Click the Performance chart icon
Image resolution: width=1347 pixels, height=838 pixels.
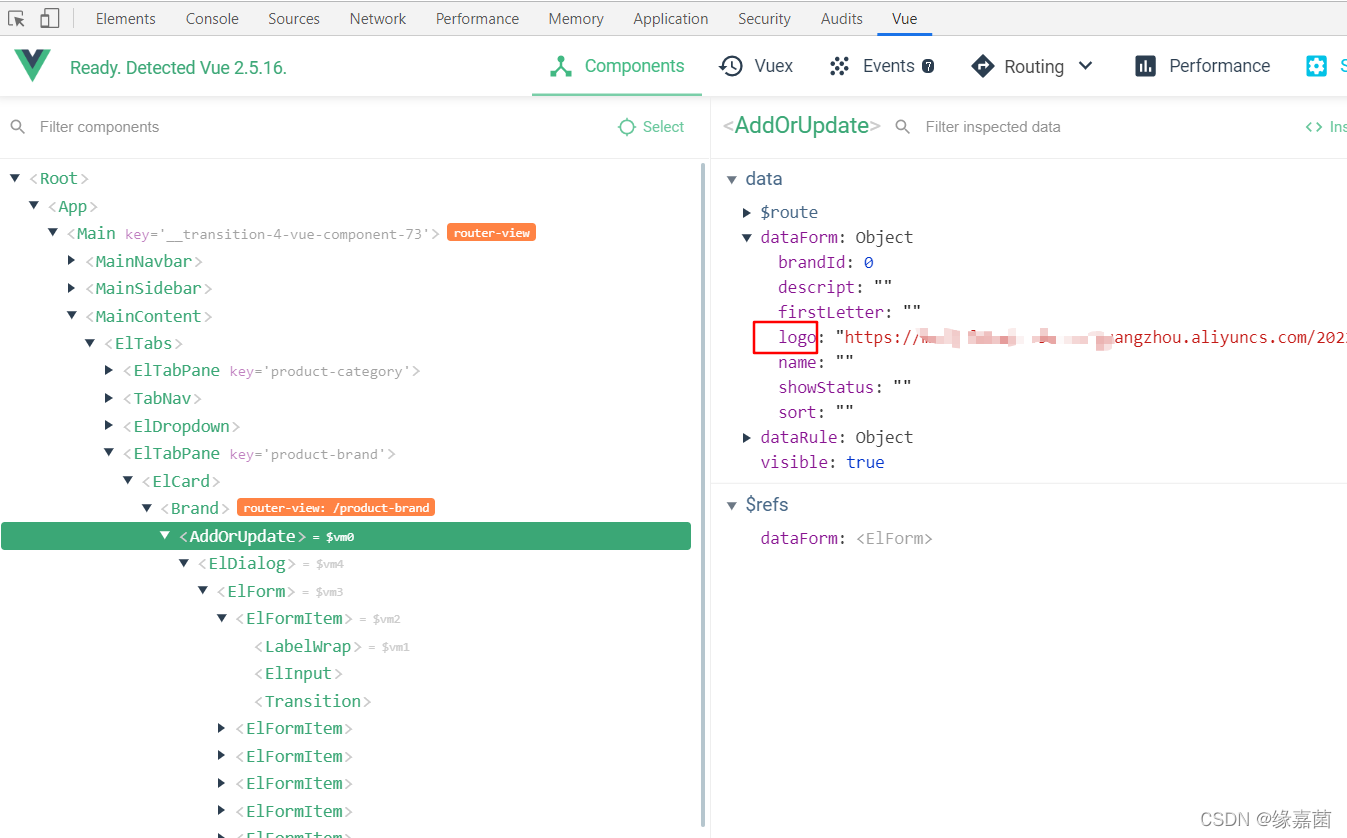tap(1145, 66)
